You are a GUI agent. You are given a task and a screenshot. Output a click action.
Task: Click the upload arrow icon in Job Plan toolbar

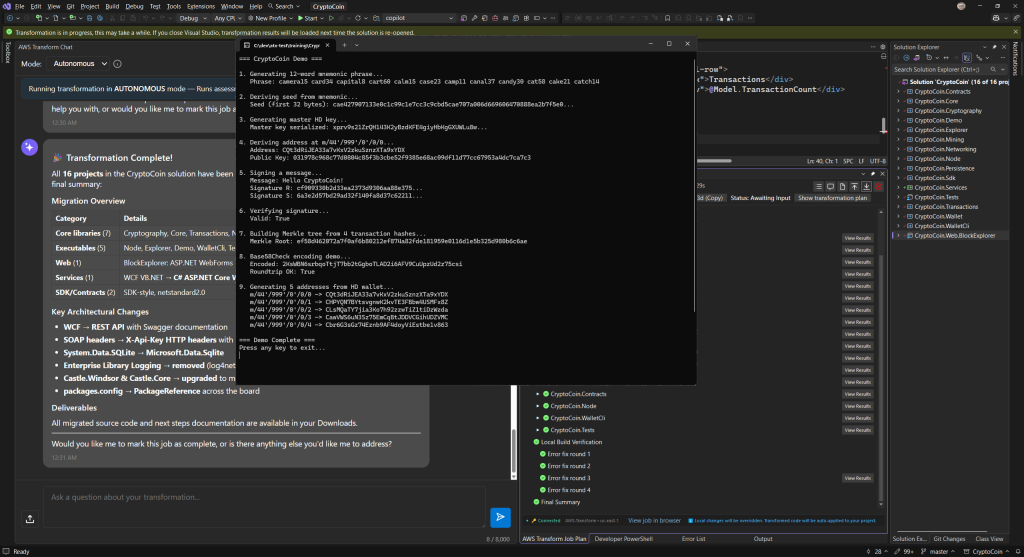[854, 187]
